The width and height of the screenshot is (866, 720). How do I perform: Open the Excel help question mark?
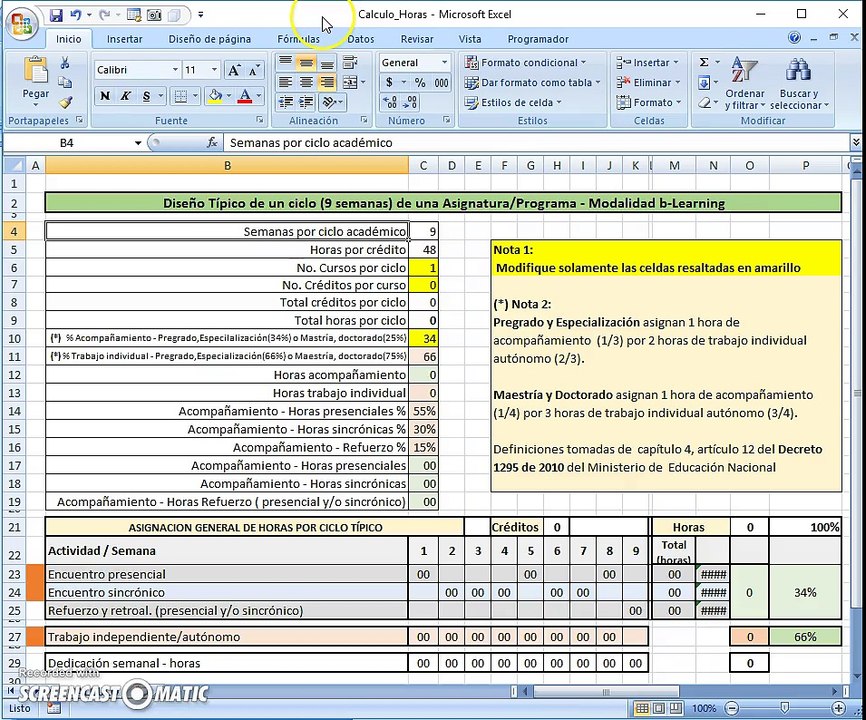[x=794, y=38]
